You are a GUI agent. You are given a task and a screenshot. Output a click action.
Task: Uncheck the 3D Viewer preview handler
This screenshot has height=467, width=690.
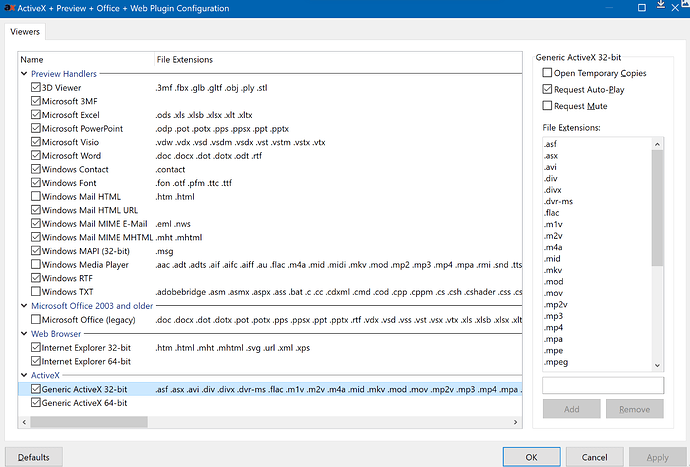point(36,88)
